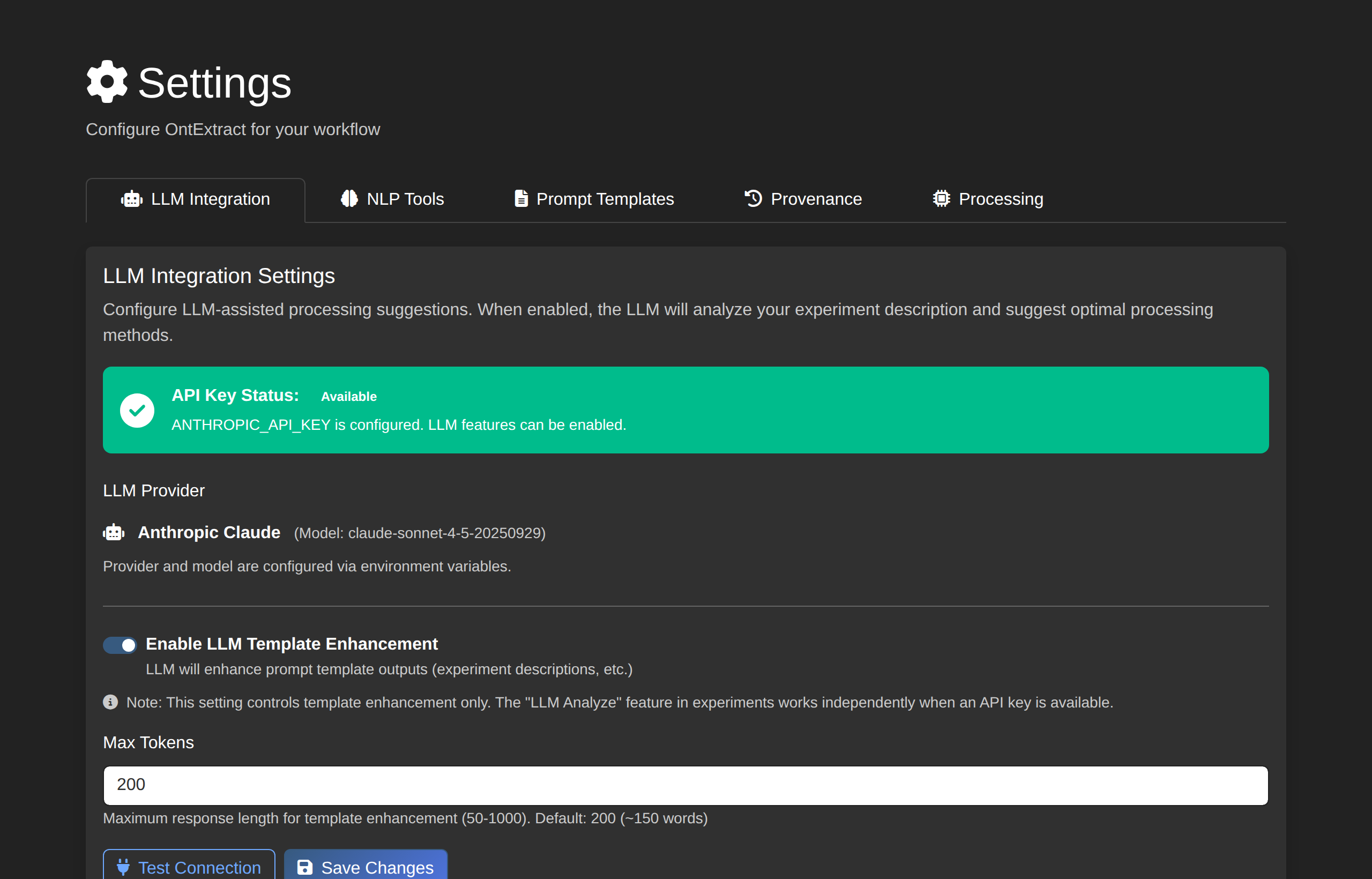Click the robot icon beside Anthropic Claude
The image size is (1372, 879).
[x=114, y=532]
